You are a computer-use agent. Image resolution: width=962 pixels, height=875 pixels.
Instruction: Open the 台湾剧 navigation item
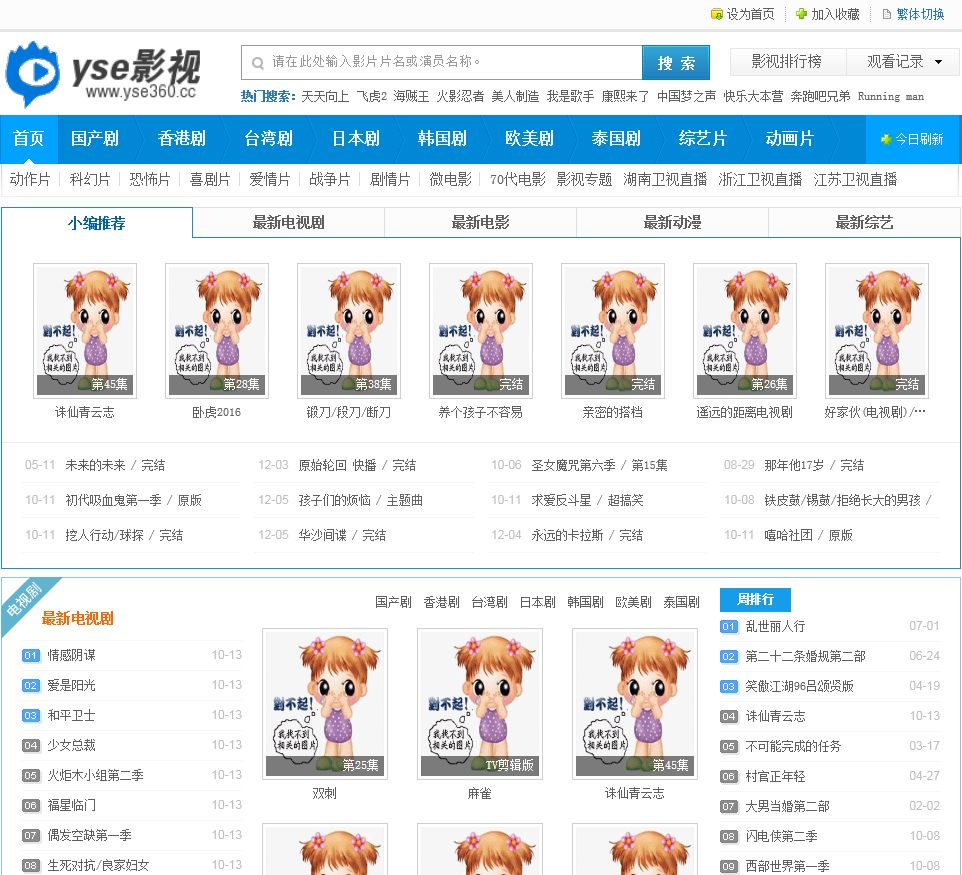(x=269, y=139)
